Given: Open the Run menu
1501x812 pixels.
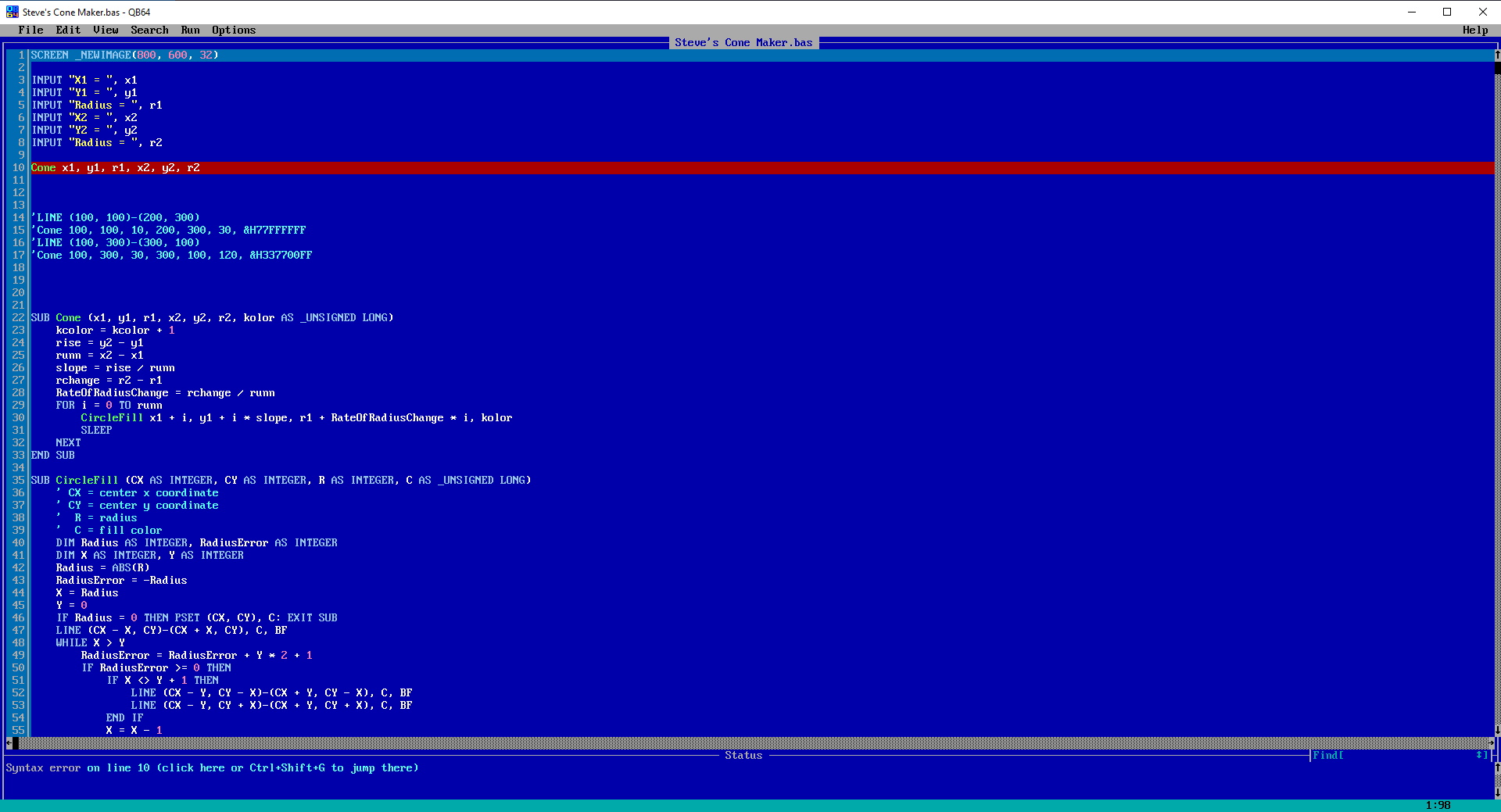Looking at the screenshot, I should point(190,30).
